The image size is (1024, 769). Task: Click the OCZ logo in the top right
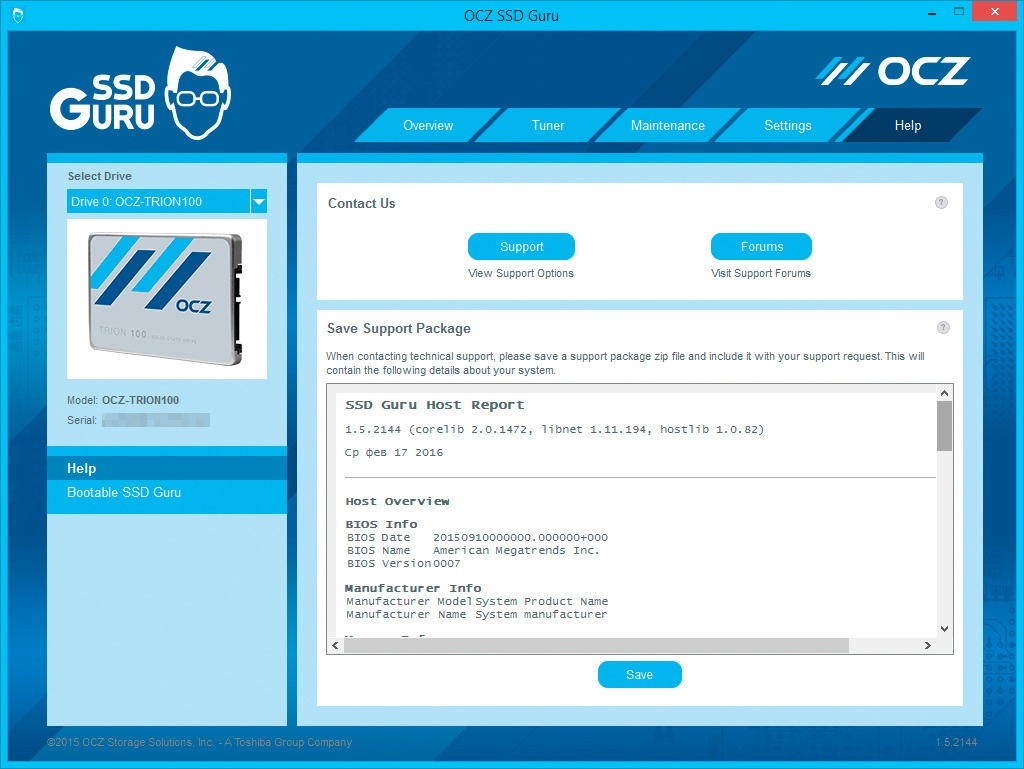893,70
